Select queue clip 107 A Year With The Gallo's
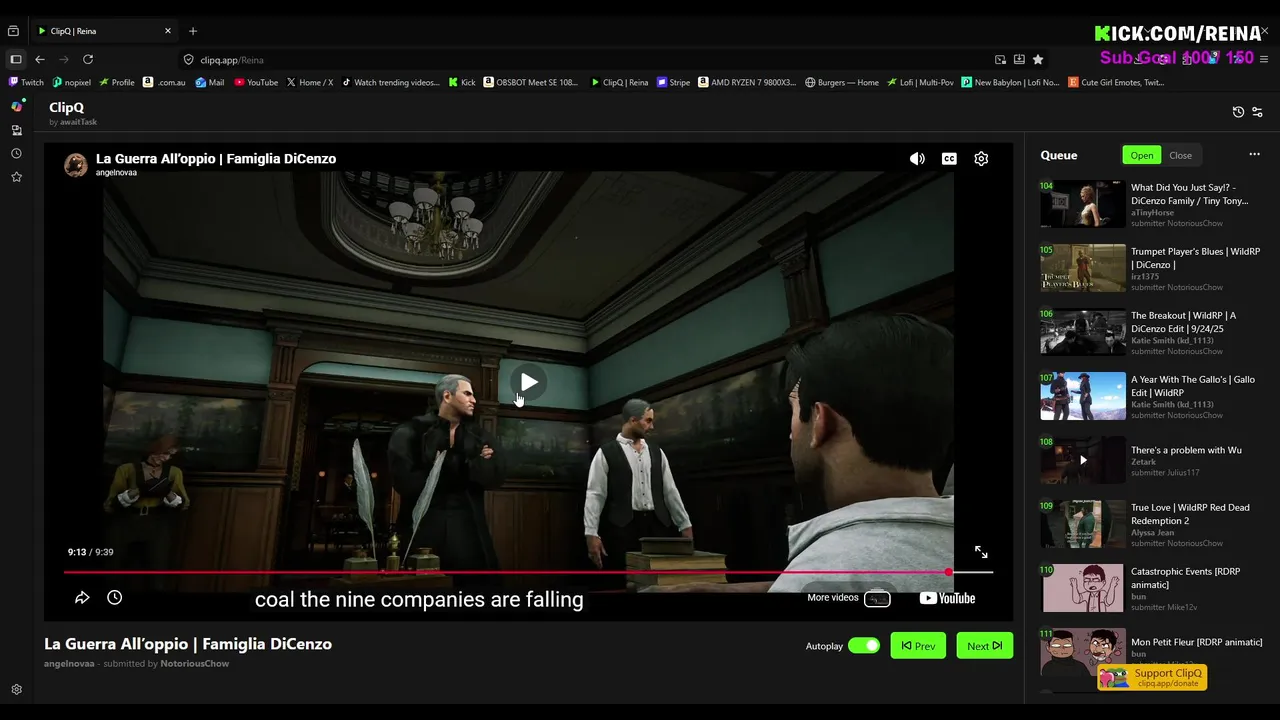Screen dimensions: 1280x720 tap(1152, 396)
